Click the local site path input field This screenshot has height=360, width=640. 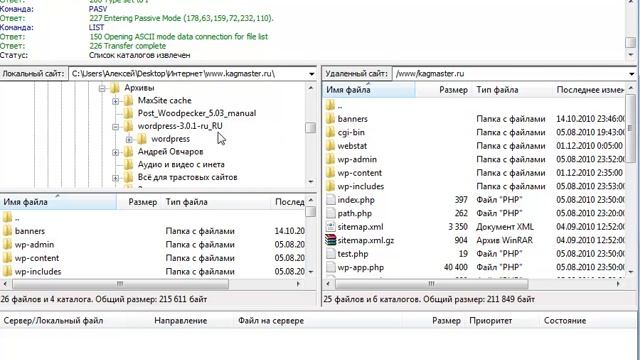click(x=188, y=74)
